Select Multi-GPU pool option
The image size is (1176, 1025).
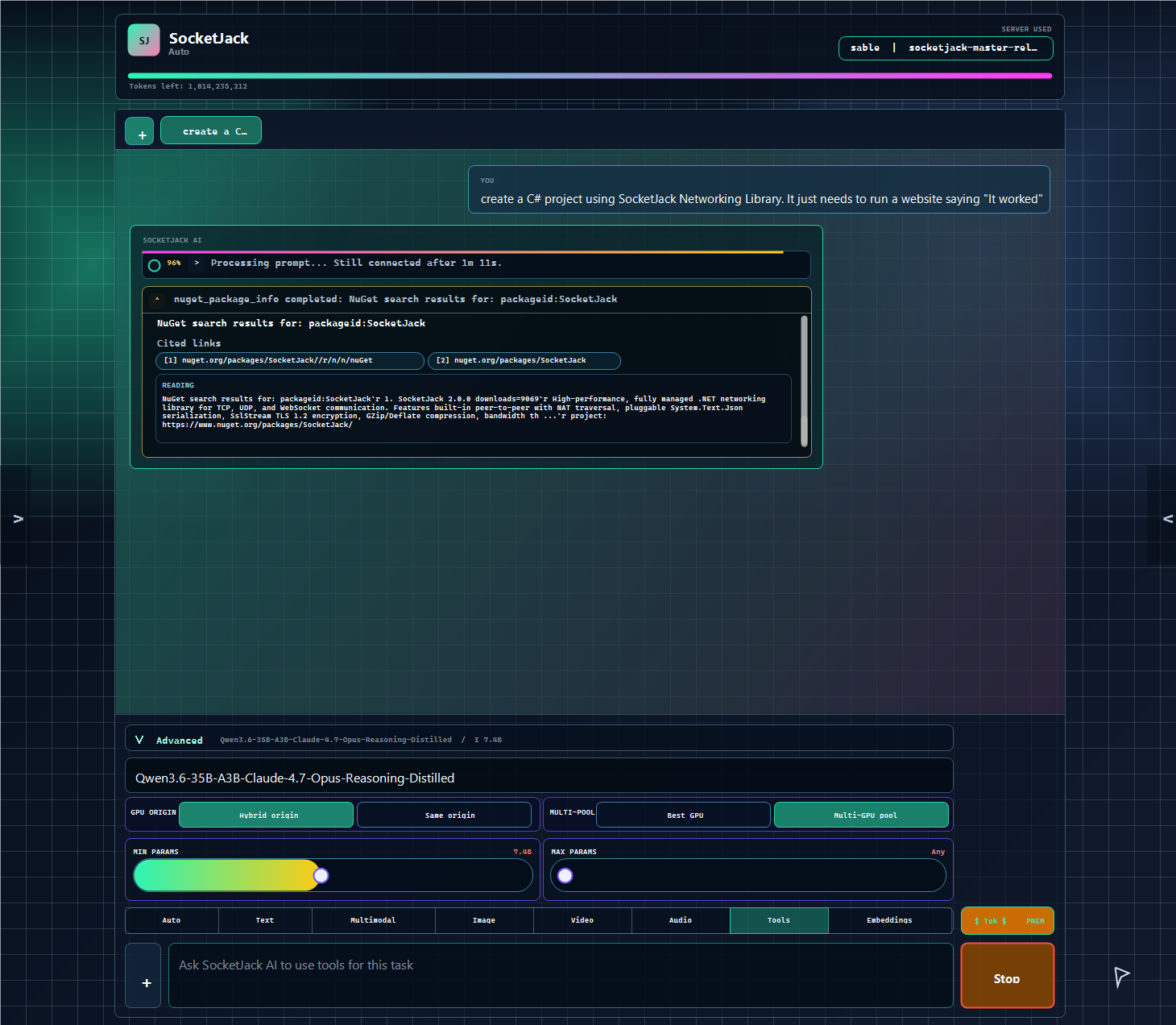tap(861, 815)
